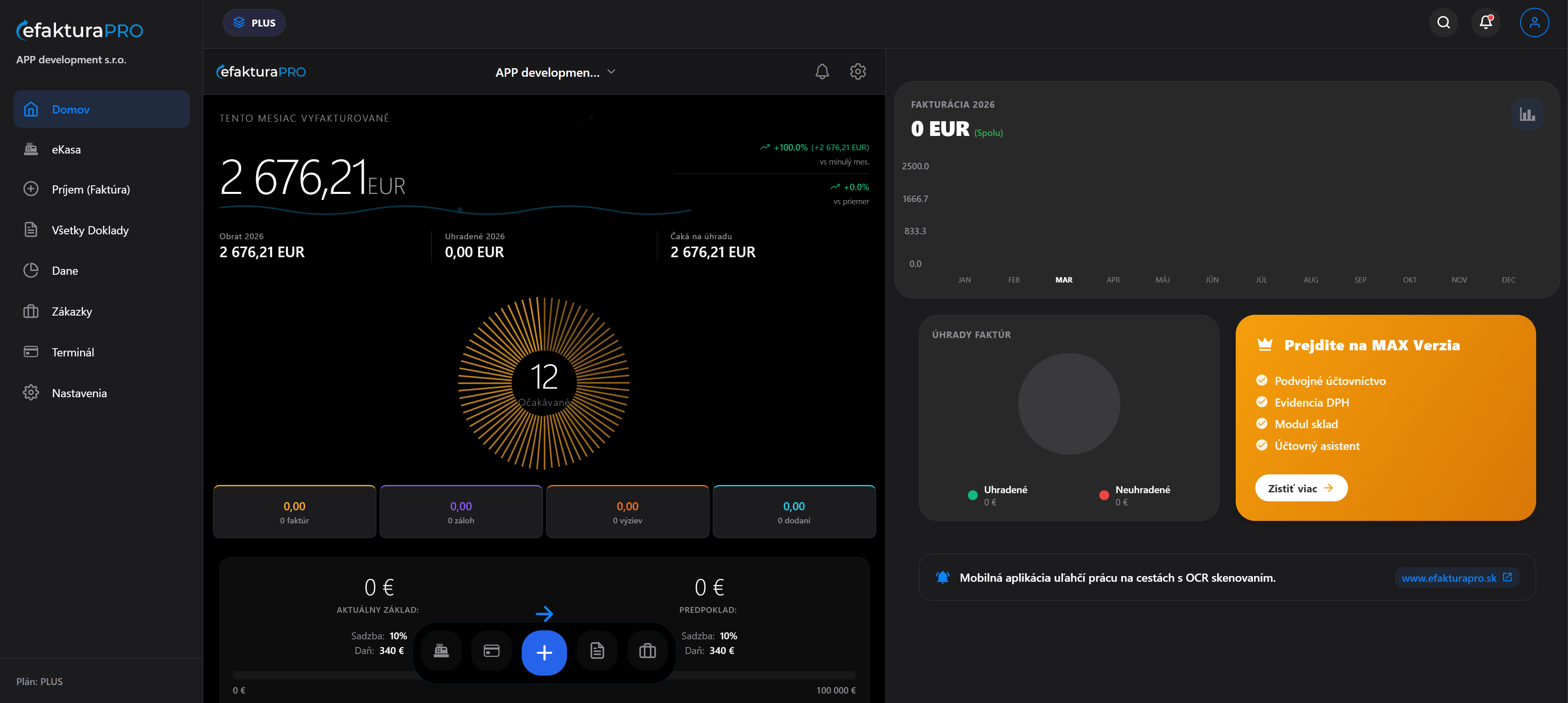Click the 'Plán: PLUS' sidebar footer text
The width and height of the screenshot is (1568, 703).
[40, 682]
